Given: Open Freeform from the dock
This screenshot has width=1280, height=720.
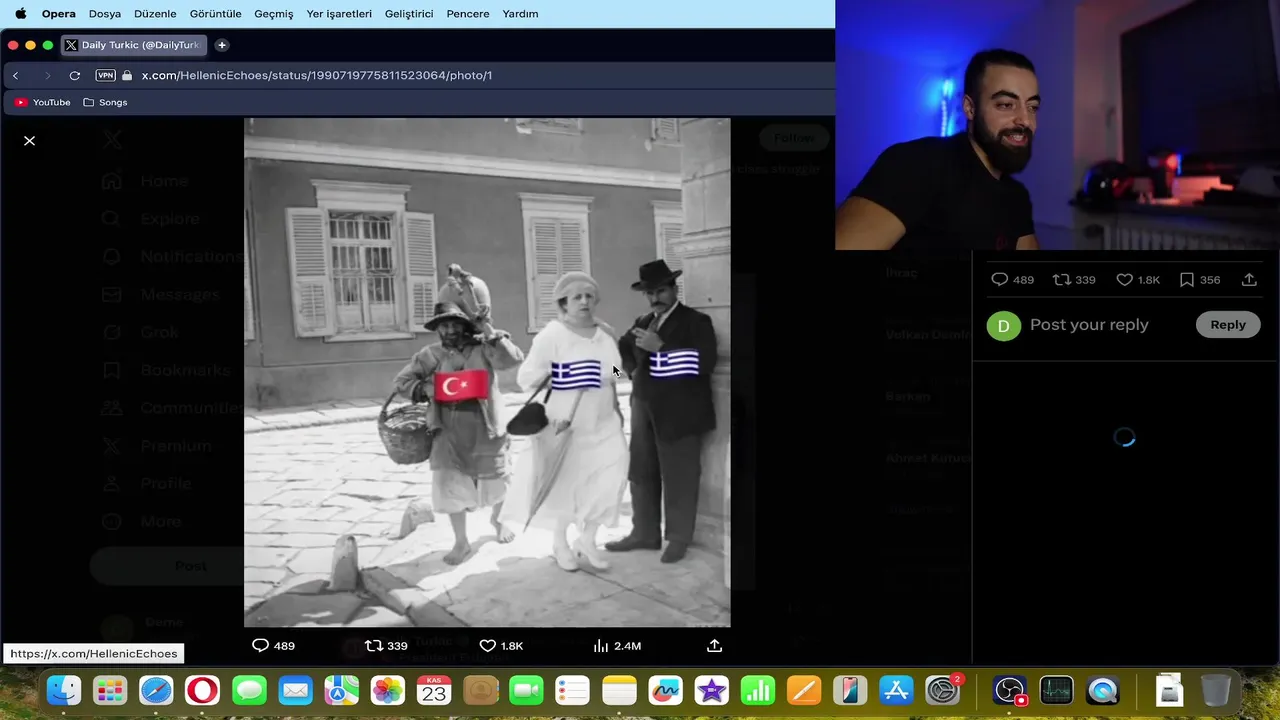Looking at the screenshot, I should point(665,690).
